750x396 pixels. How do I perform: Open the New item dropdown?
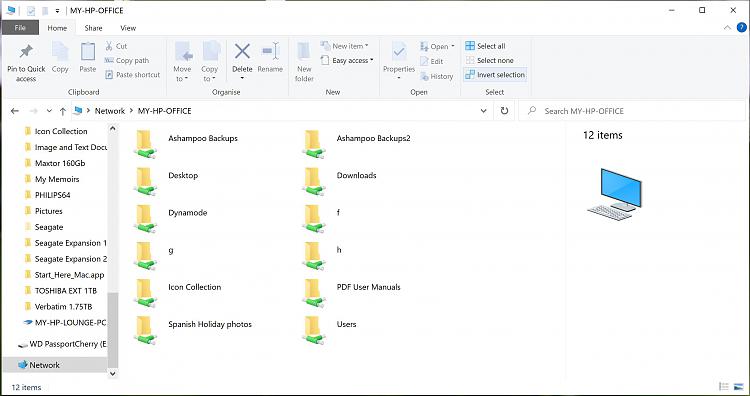pyautogui.click(x=344, y=46)
